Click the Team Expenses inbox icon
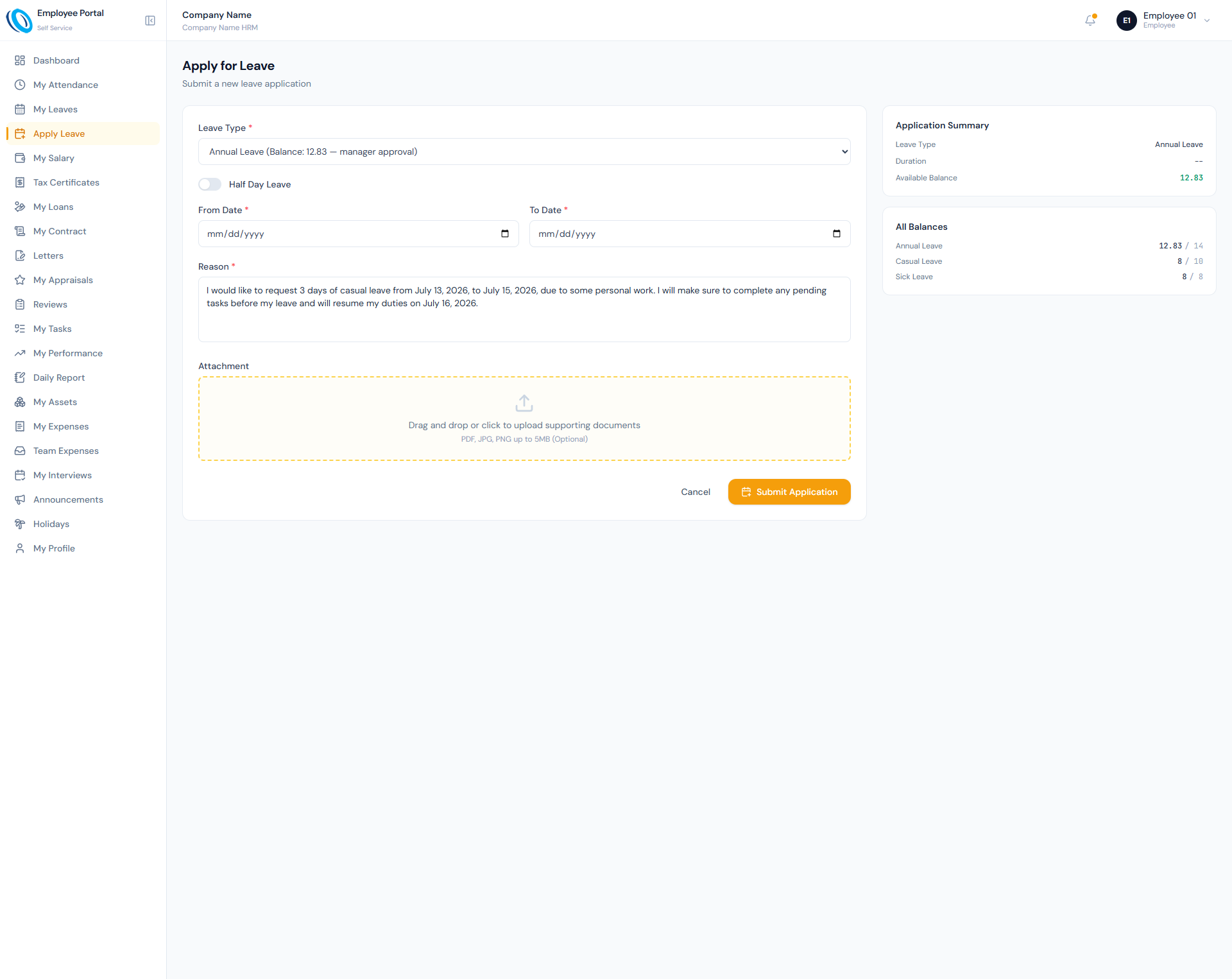The width and height of the screenshot is (1232, 979). 20,451
